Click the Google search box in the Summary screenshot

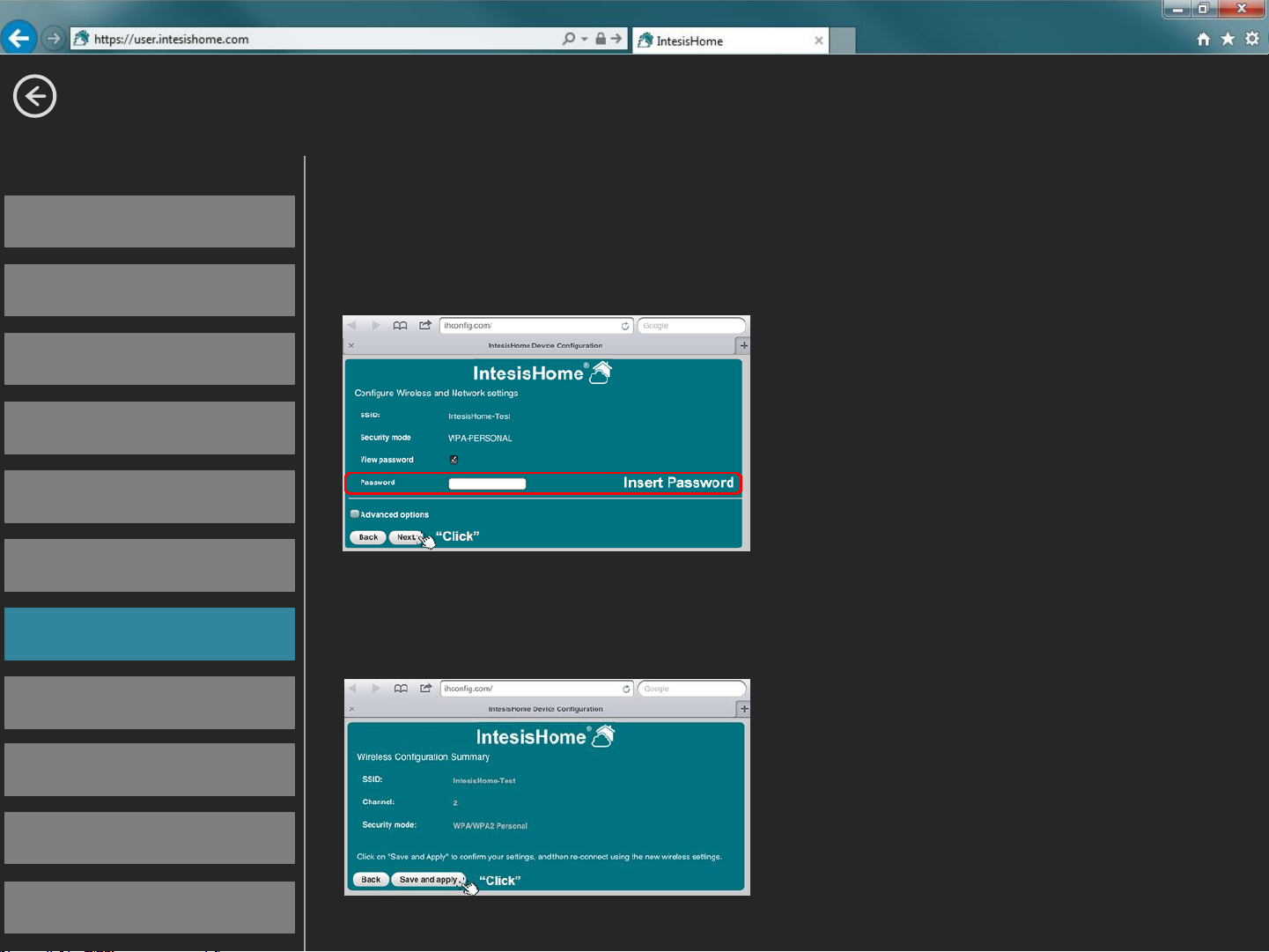click(x=692, y=689)
